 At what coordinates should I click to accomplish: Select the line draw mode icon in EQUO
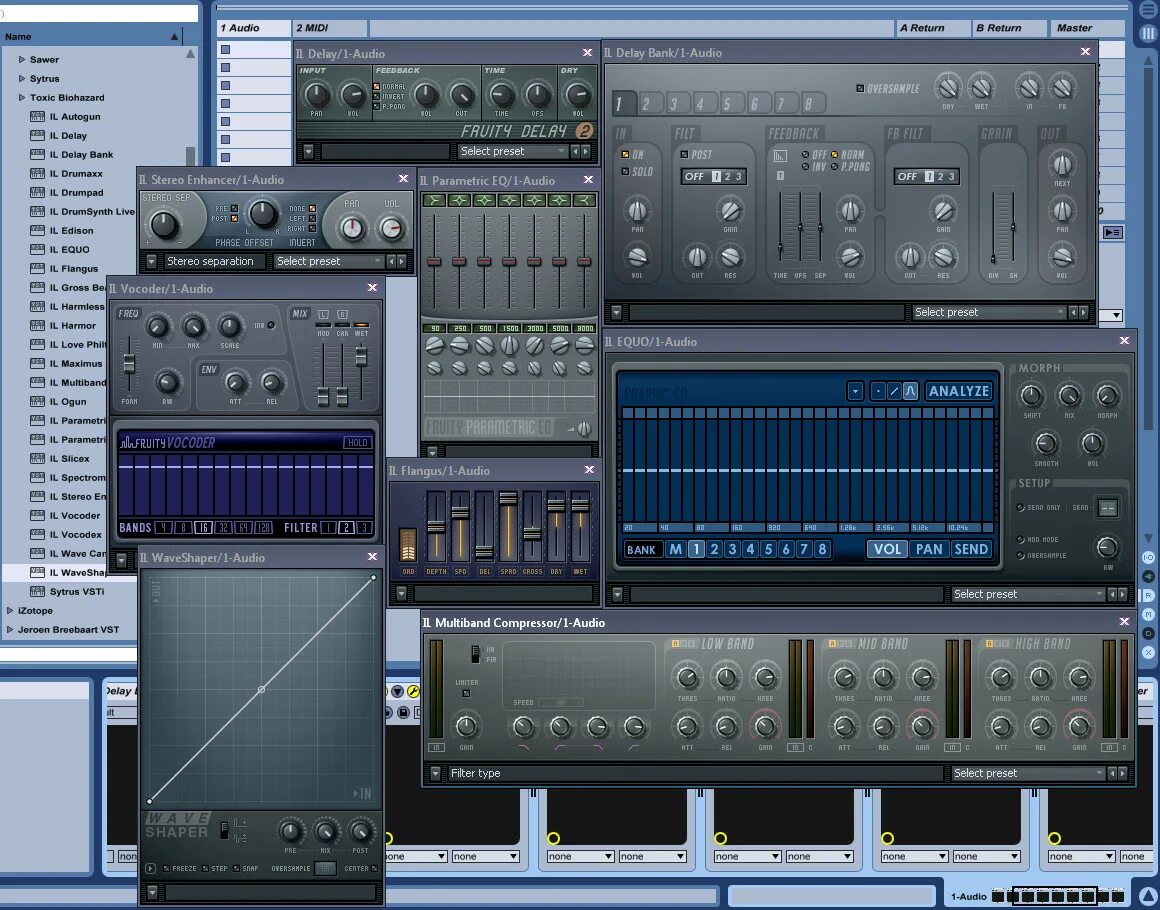coord(894,391)
